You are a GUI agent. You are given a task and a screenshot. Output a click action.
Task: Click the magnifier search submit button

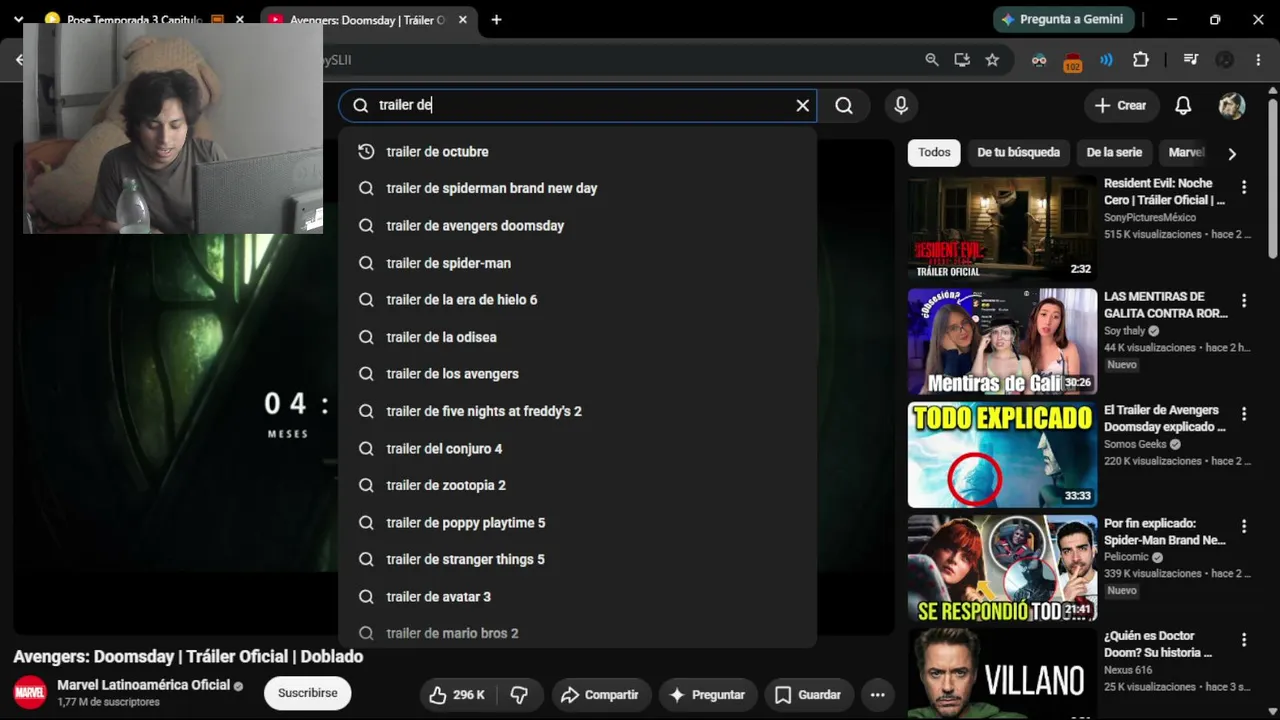(x=844, y=106)
